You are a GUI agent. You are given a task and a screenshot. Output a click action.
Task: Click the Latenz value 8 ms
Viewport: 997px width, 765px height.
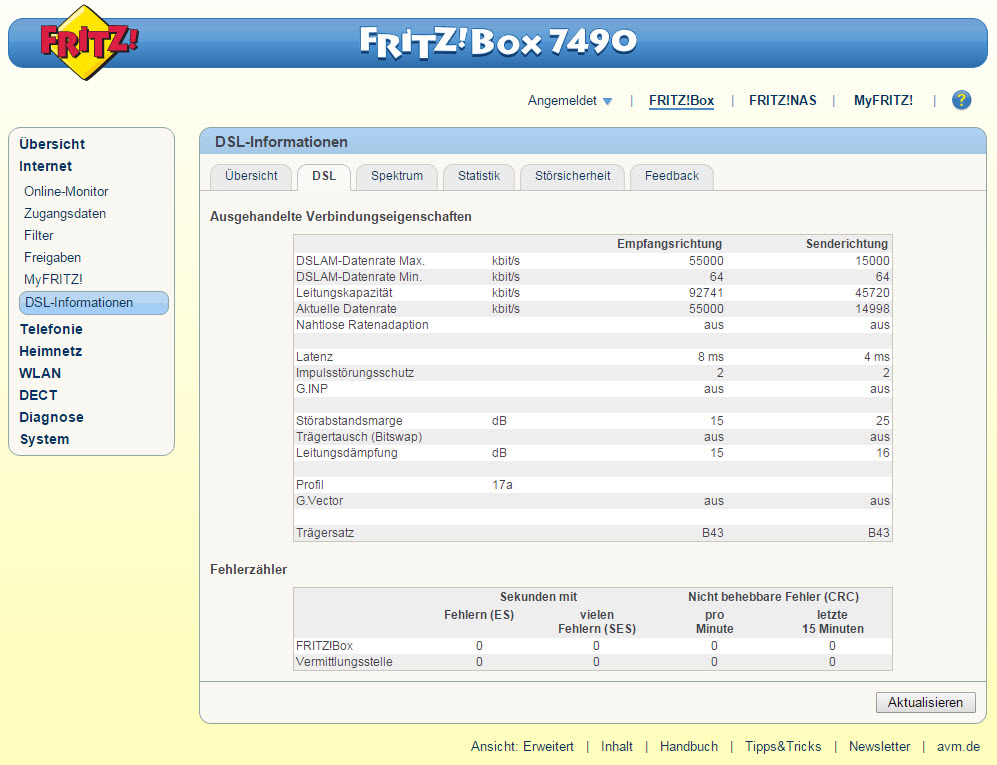pyautogui.click(x=710, y=357)
